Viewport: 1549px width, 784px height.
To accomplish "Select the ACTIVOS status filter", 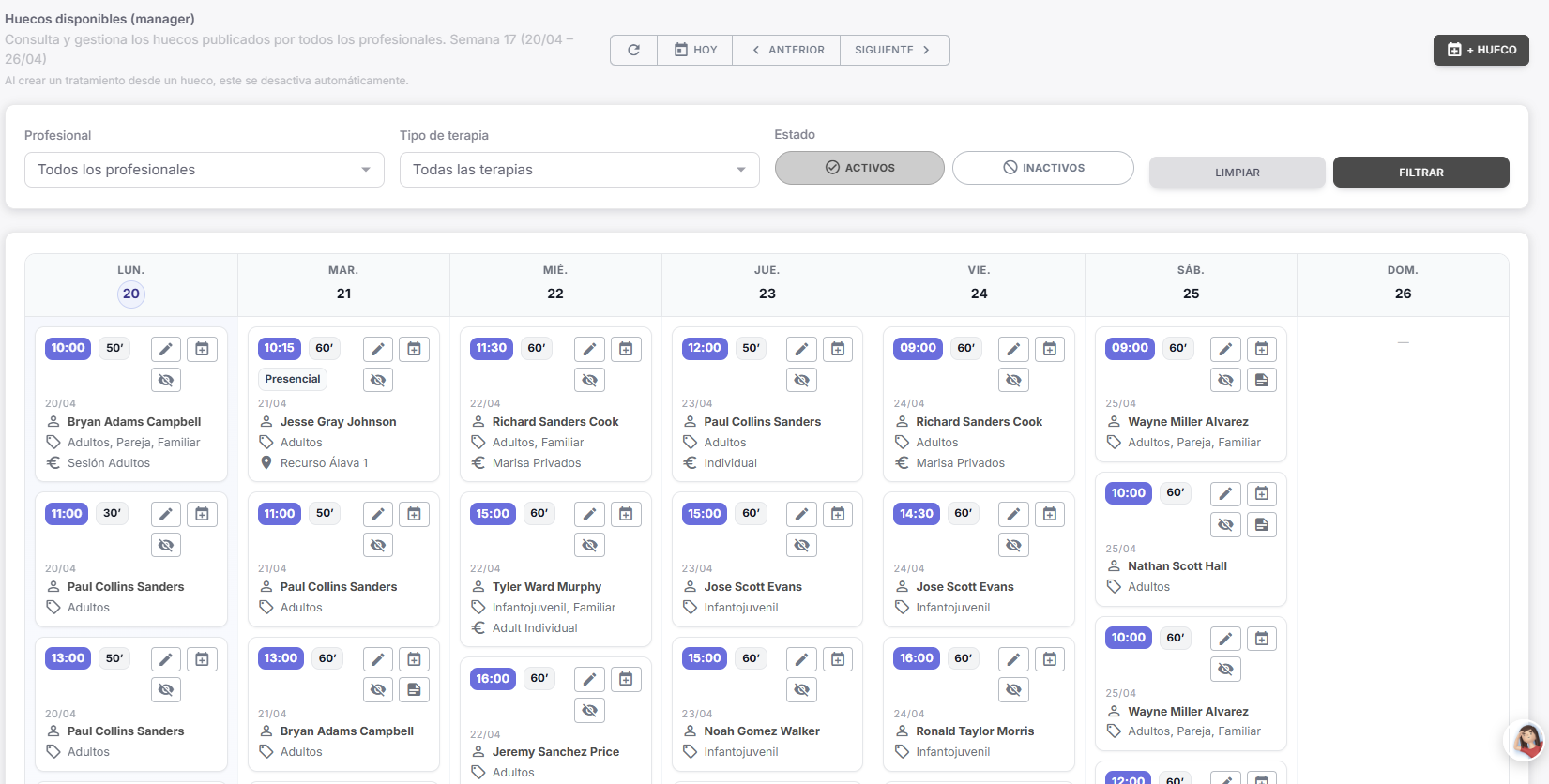I will pyautogui.click(x=859, y=168).
